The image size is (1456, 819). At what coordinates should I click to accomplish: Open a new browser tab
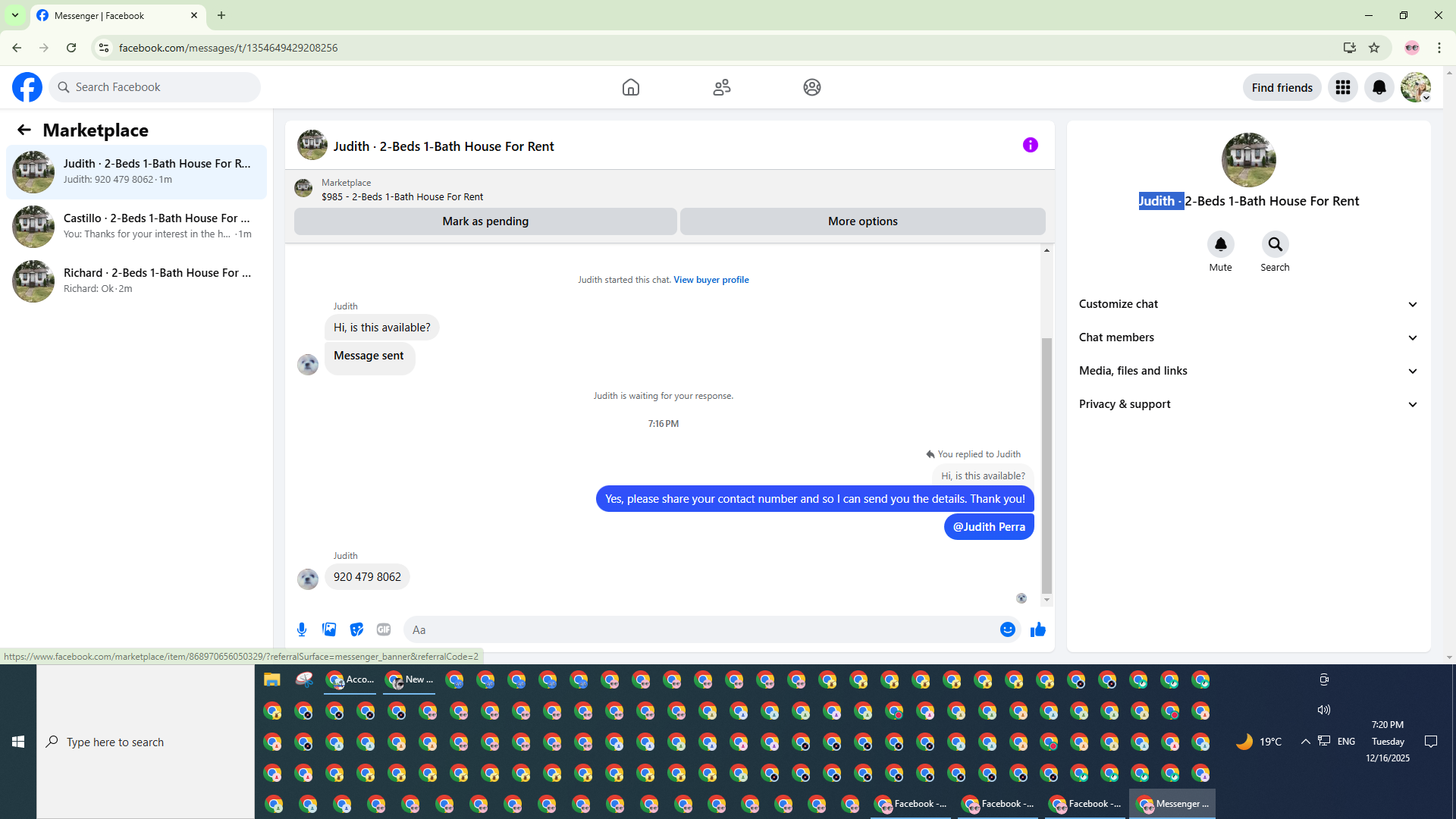(x=221, y=15)
